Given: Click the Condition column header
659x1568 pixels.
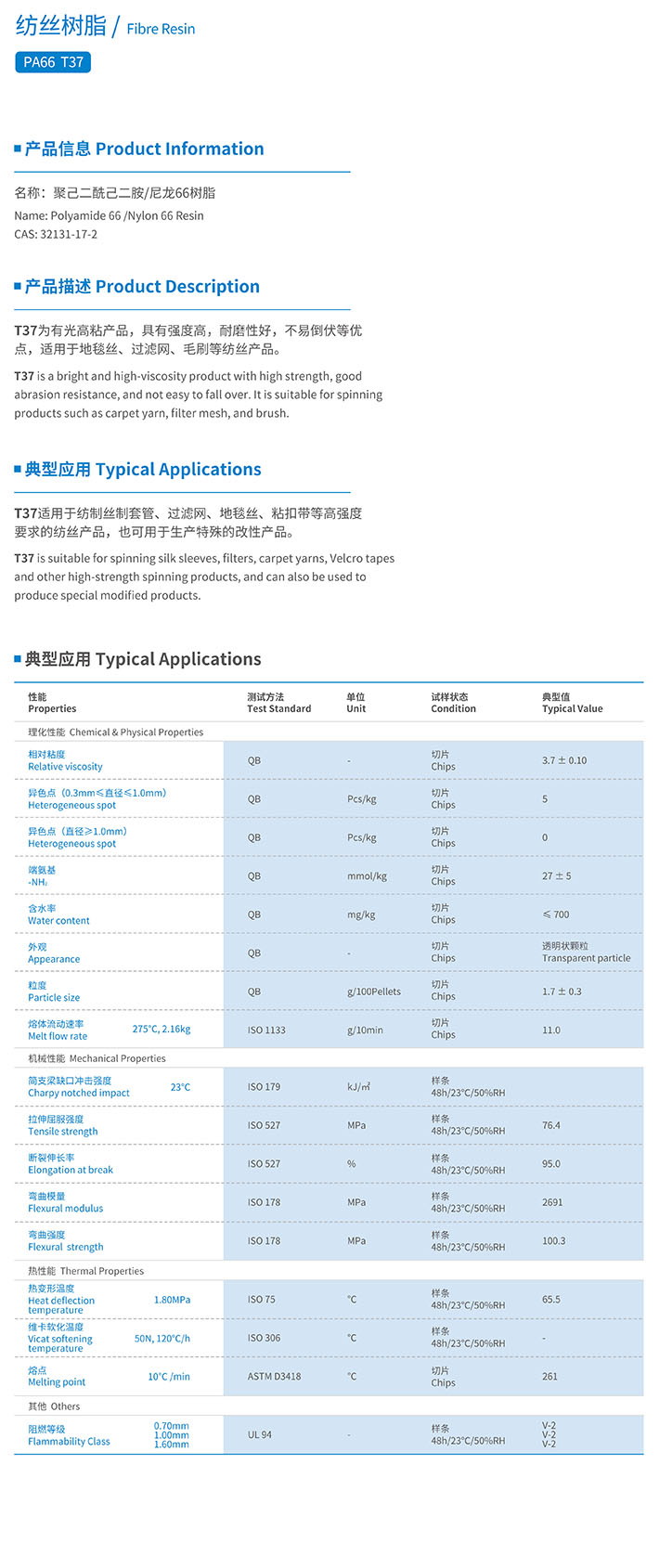Looking at the screenshot, I should click(453, 703).
